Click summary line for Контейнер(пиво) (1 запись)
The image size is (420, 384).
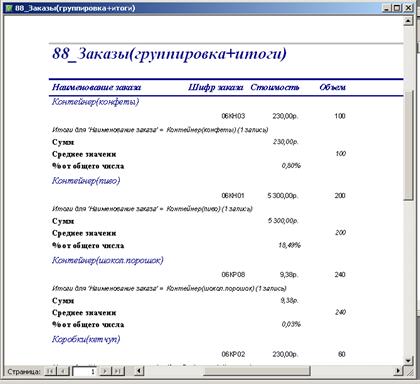(x=152, y=209)
